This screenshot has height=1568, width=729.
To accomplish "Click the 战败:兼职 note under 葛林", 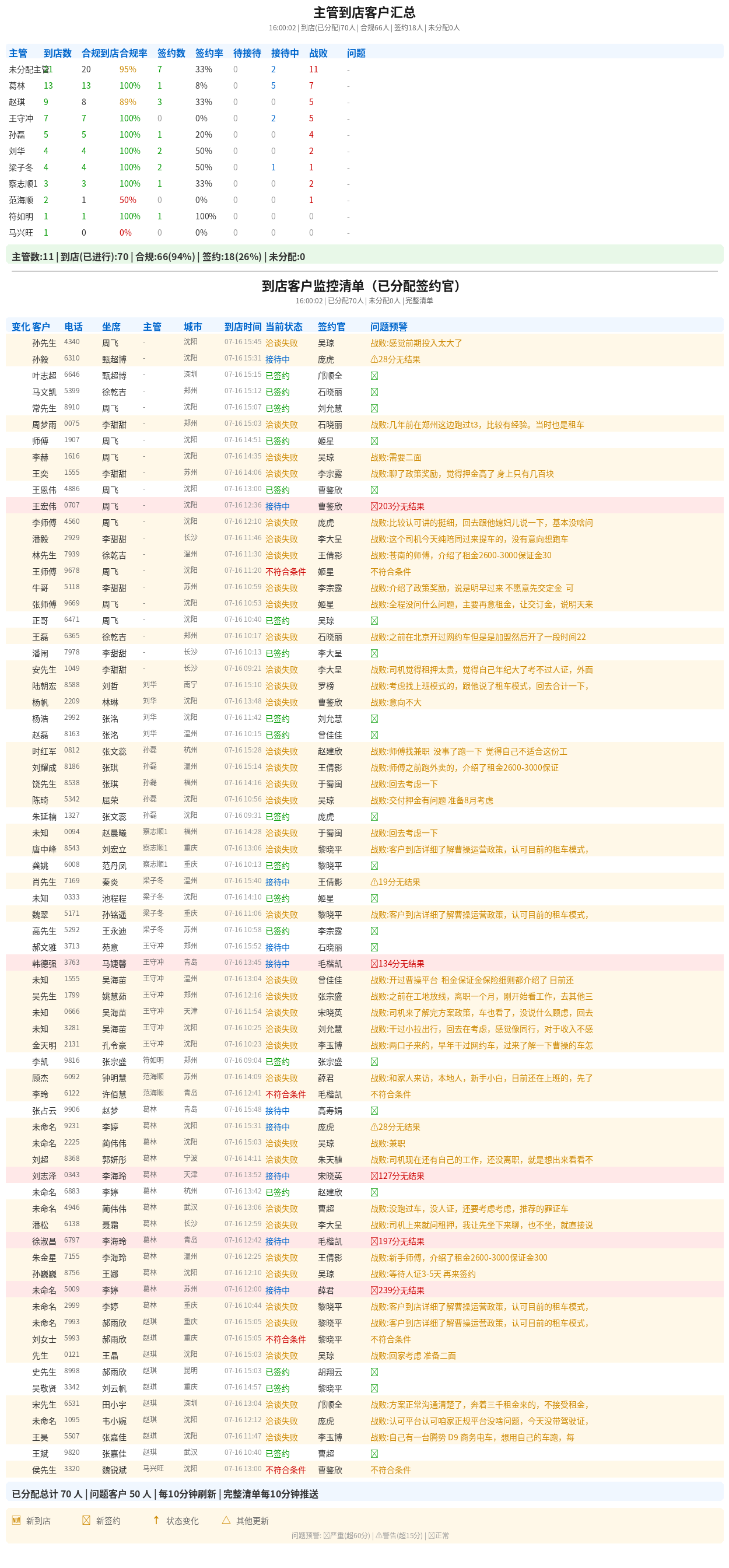I will 388,1143.
